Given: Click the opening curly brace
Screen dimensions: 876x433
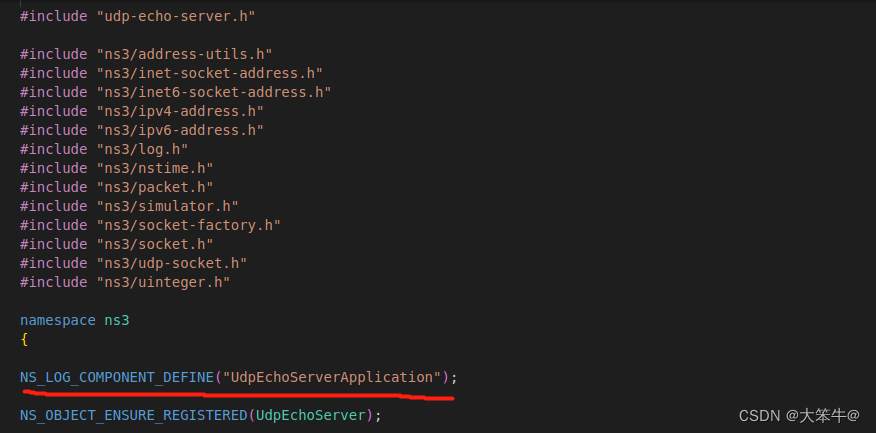Looking at the screenshot, I should coord(24,340).
